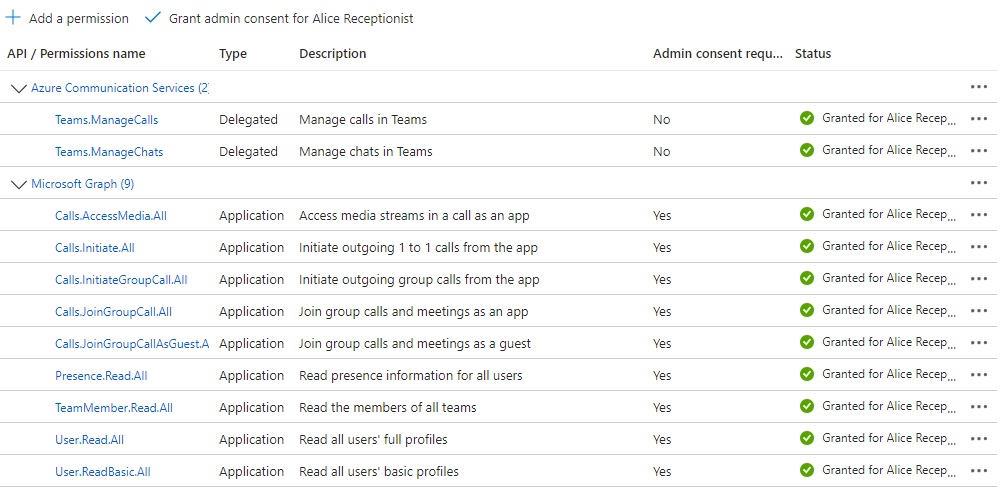The height and width of the screenshot is (489, 1004).
Task: Click green granted status icon for User.ReadBasic.All
Action: click(807, 470)
